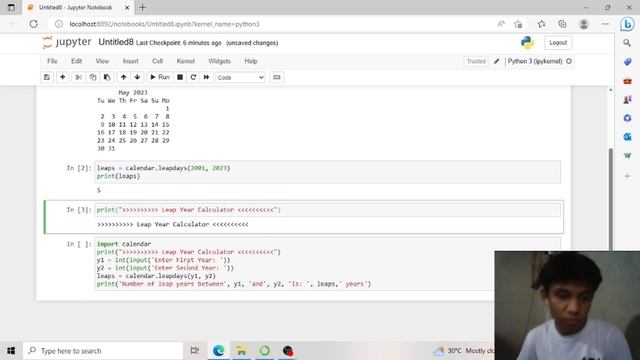Save notebook with the floppy disk icon

pos(47,77)
